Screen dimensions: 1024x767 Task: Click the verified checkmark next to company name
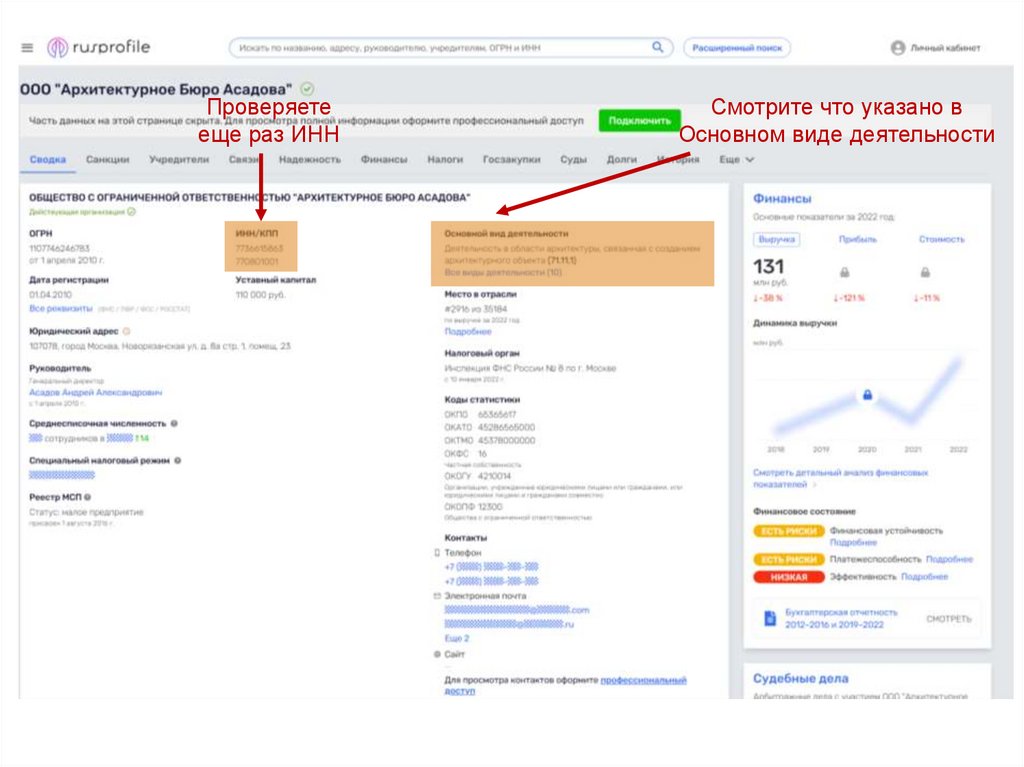pyautogui.click(x=307, y=89)
